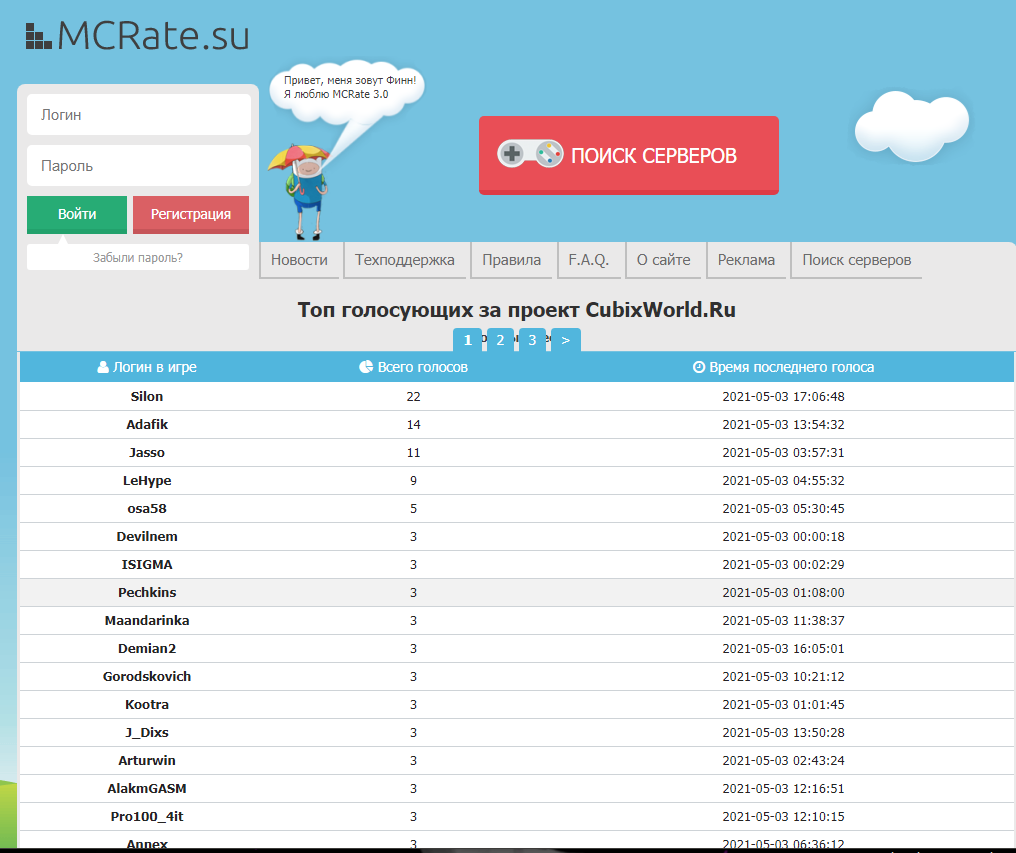Focus the Логин input field
Viewport: 1016px width, 853px height.
[x=139, y=115]
